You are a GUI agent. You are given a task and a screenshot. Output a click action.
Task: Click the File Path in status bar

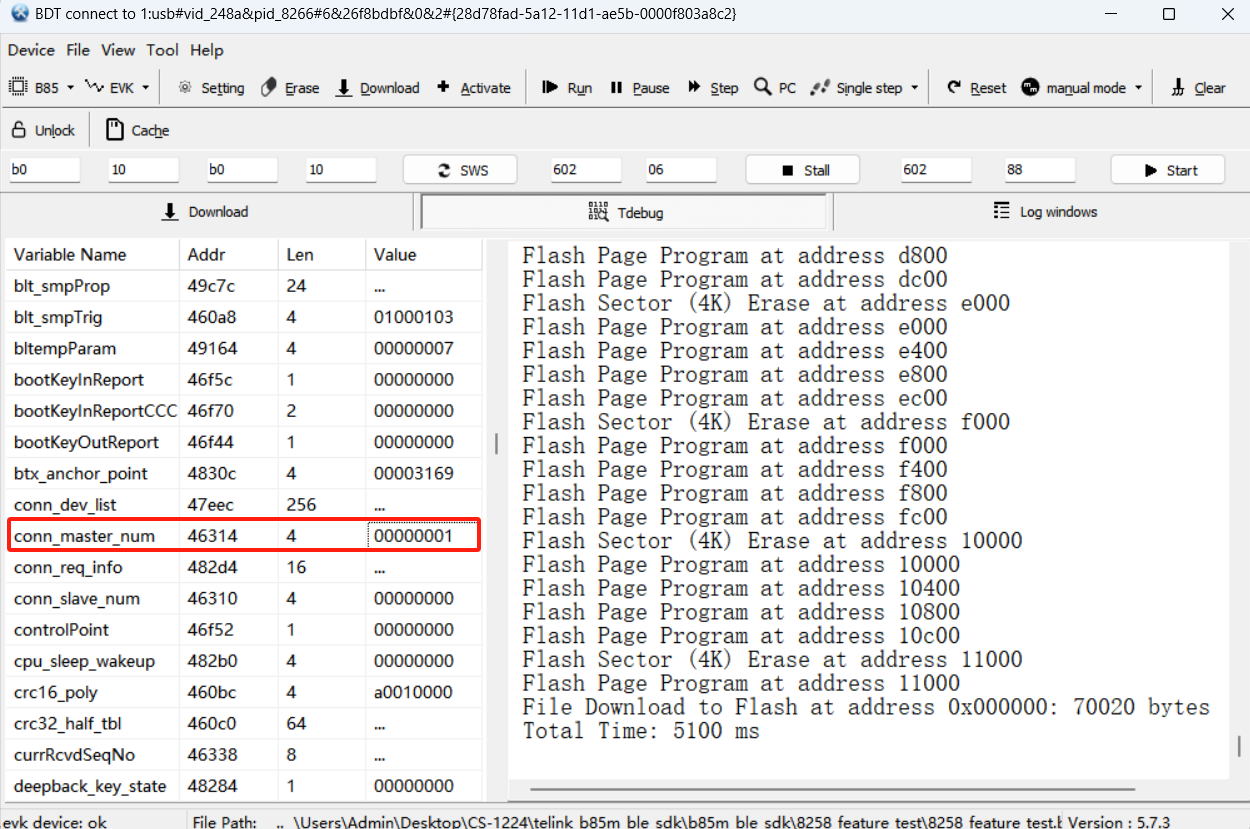[628, 822]
